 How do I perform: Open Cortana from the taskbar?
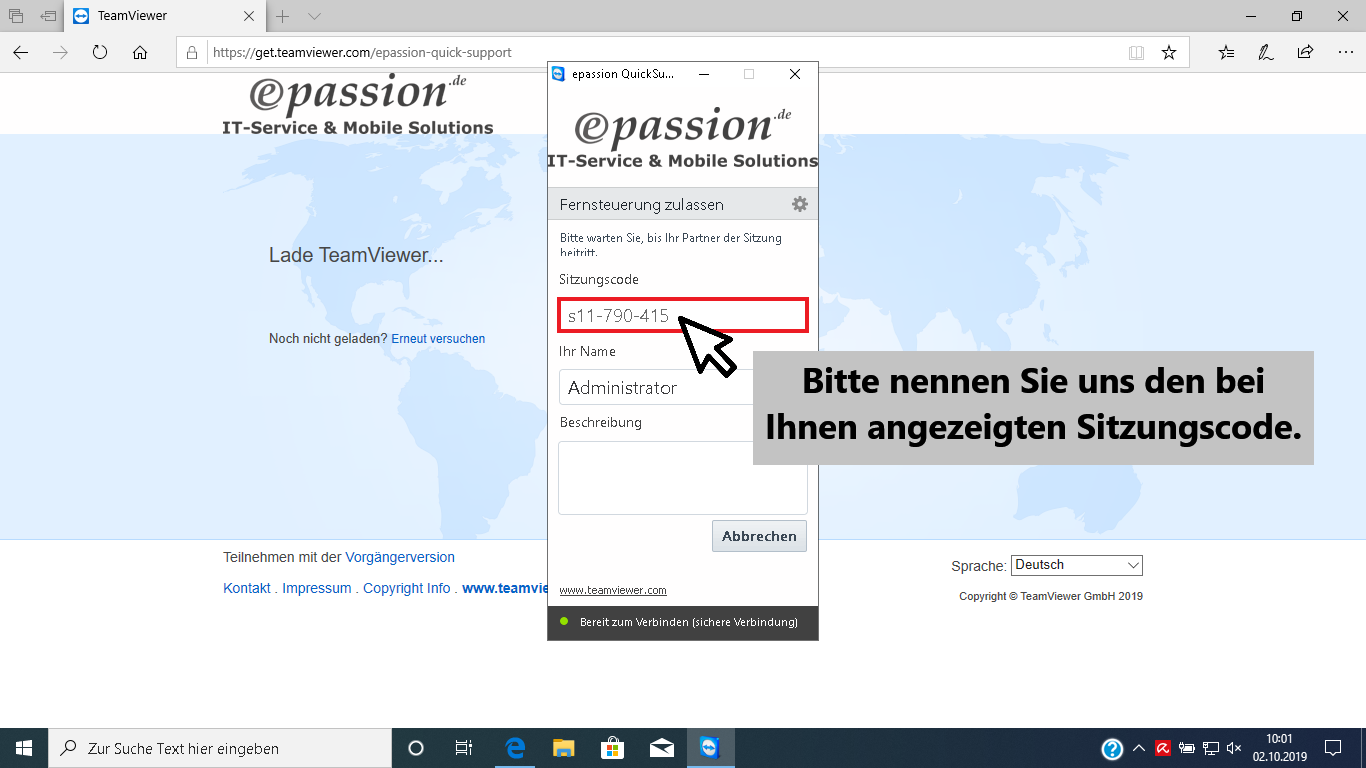[416, 748]
